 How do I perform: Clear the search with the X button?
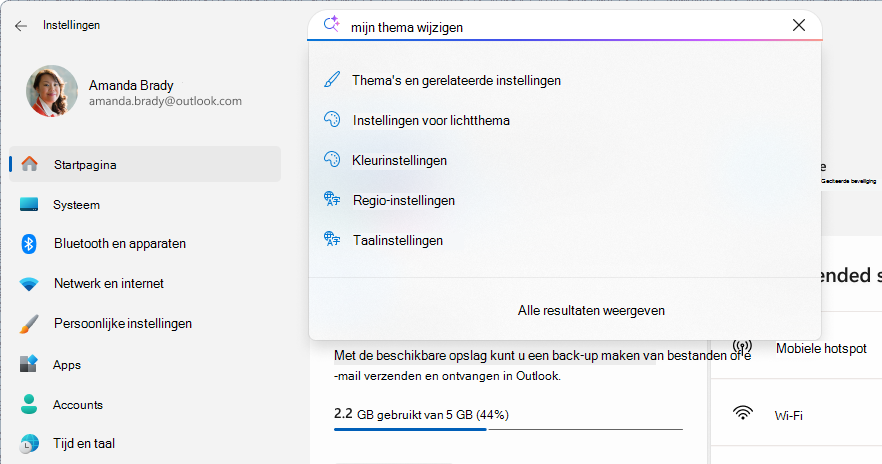(x=799, y=25)
